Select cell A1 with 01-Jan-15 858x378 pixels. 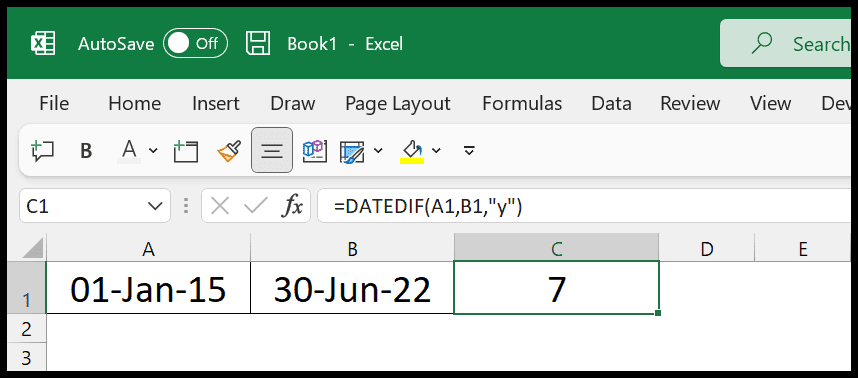tap(148, 287)
